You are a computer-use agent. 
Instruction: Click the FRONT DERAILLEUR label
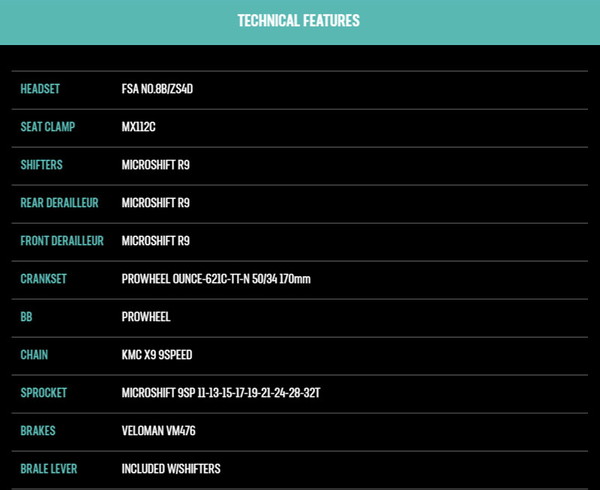click(x=62, y=241)
